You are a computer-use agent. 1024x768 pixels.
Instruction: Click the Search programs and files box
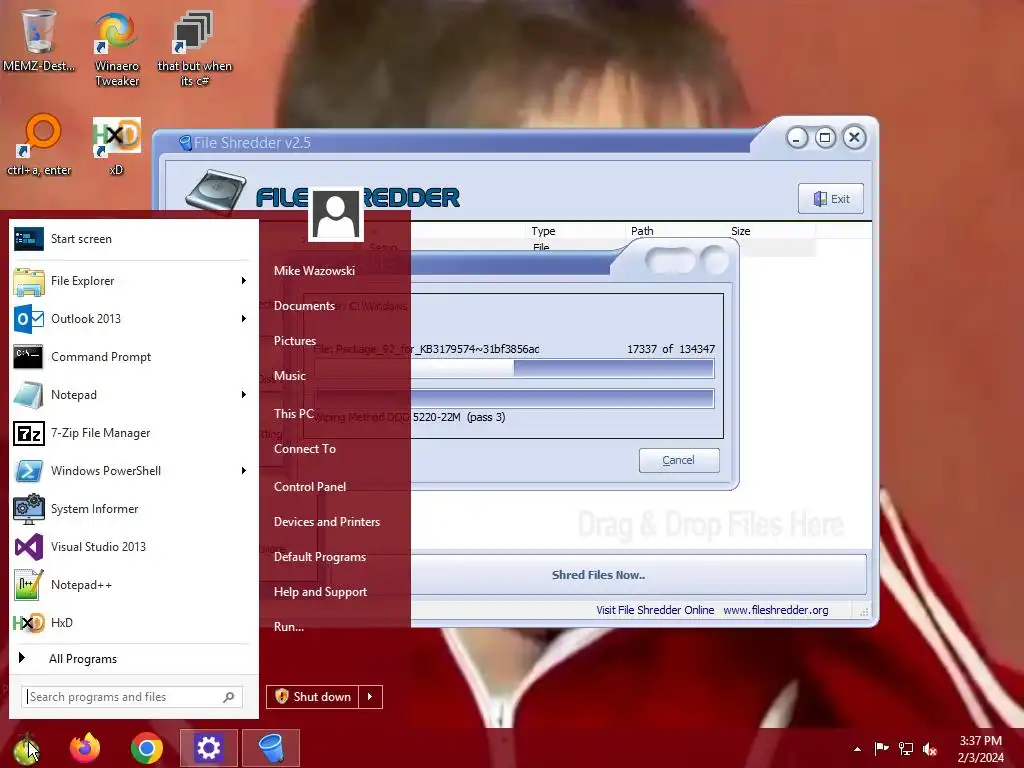pyautogui.click(x=132, y=697)
